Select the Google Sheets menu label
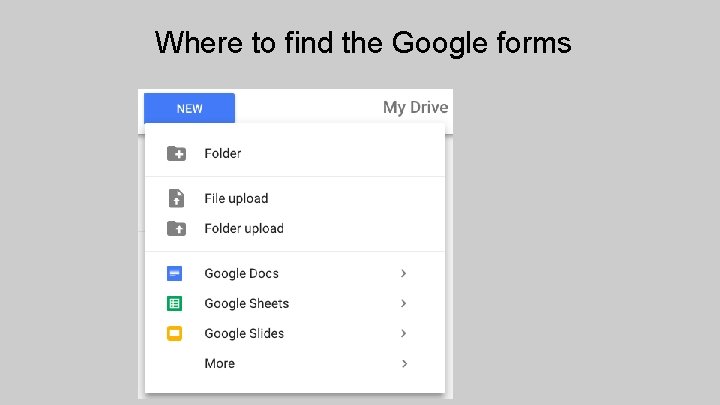The height and width of the screenshot is (405, 720). click(246, 303)
